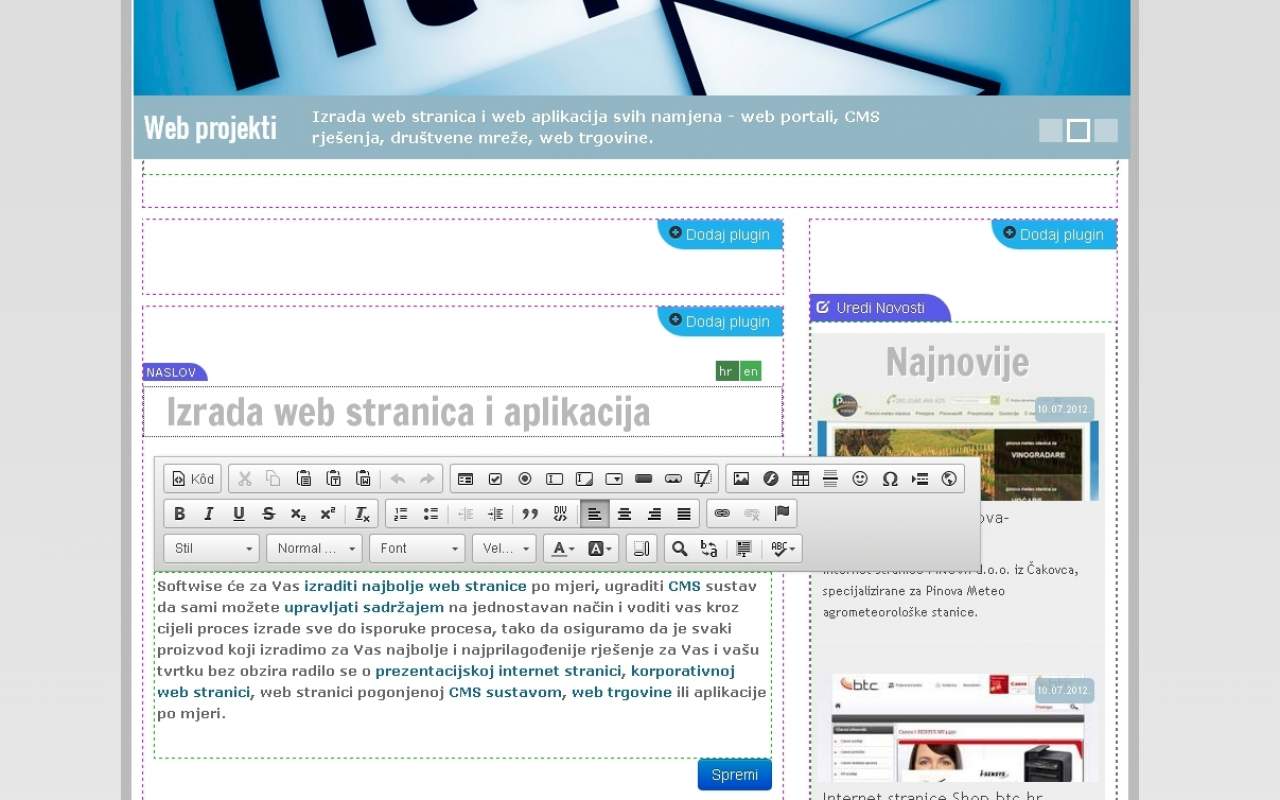The image size is (1280, 800).
Task: Insert a checkbox form element
Action: coord(495,479)
